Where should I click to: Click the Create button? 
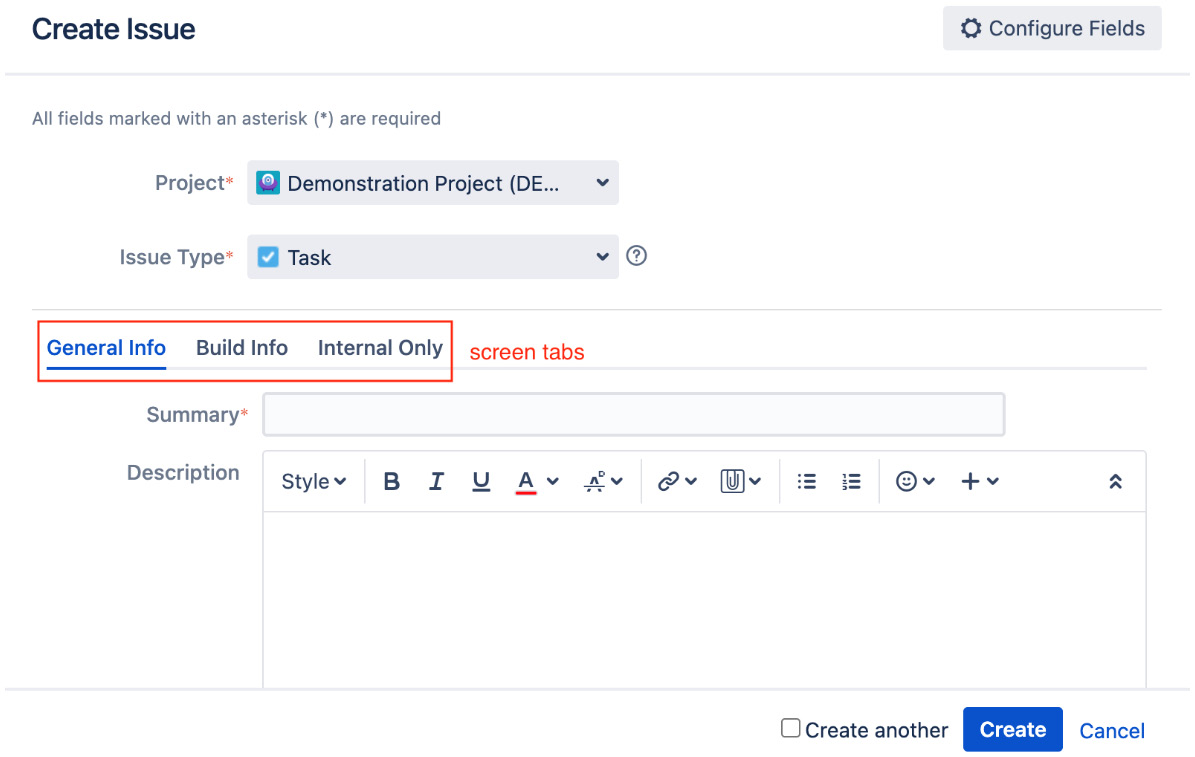[x=1012, y=729]
